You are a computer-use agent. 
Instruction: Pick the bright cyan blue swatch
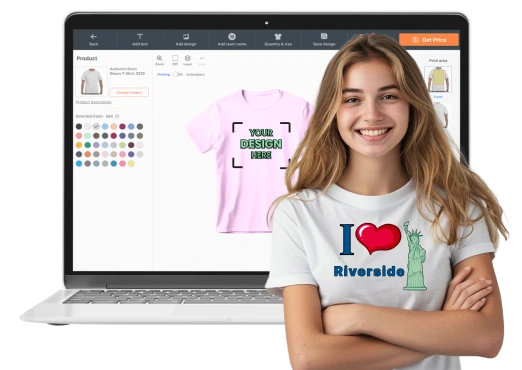point(79,164)
